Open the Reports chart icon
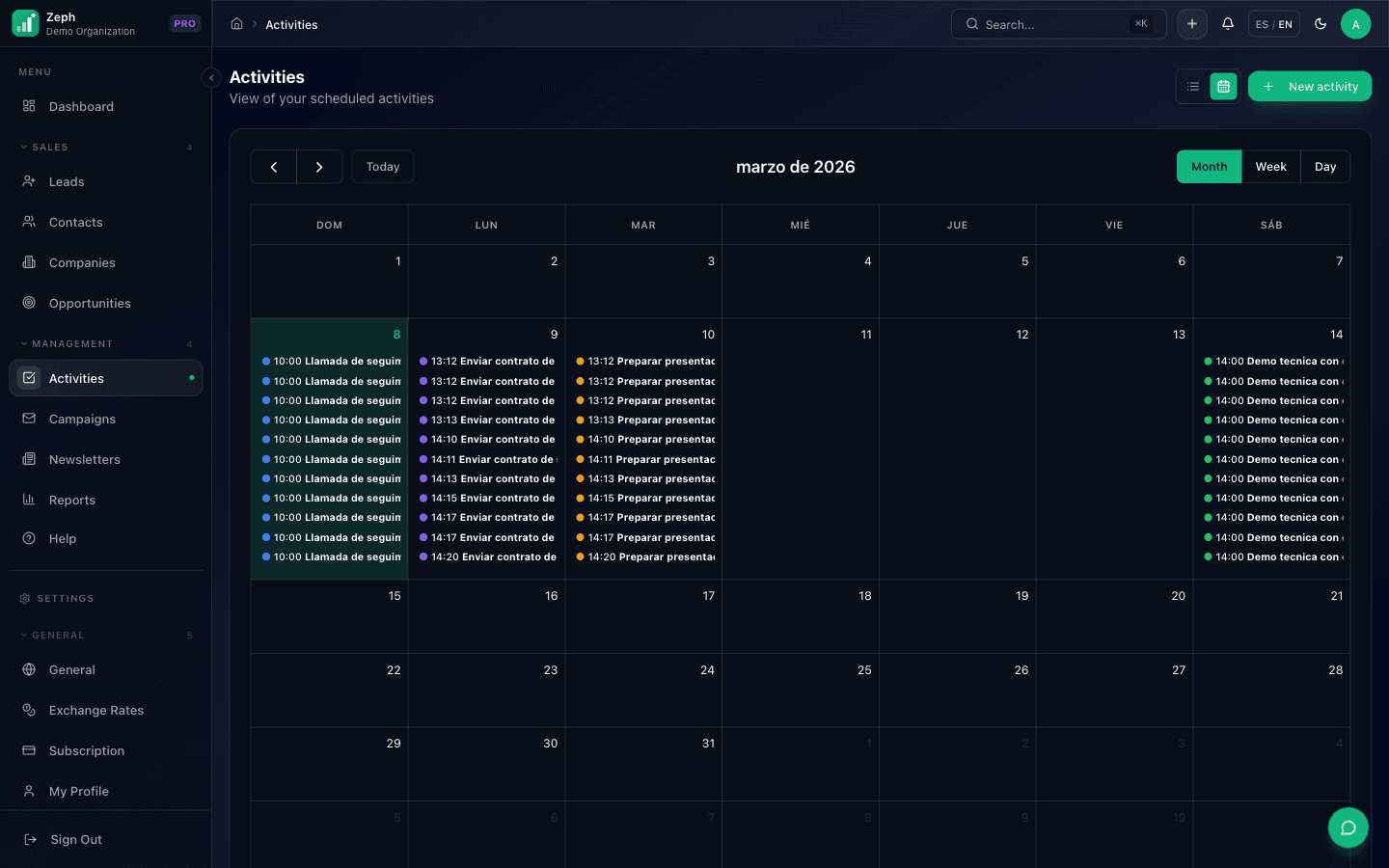 coord(29,500)
